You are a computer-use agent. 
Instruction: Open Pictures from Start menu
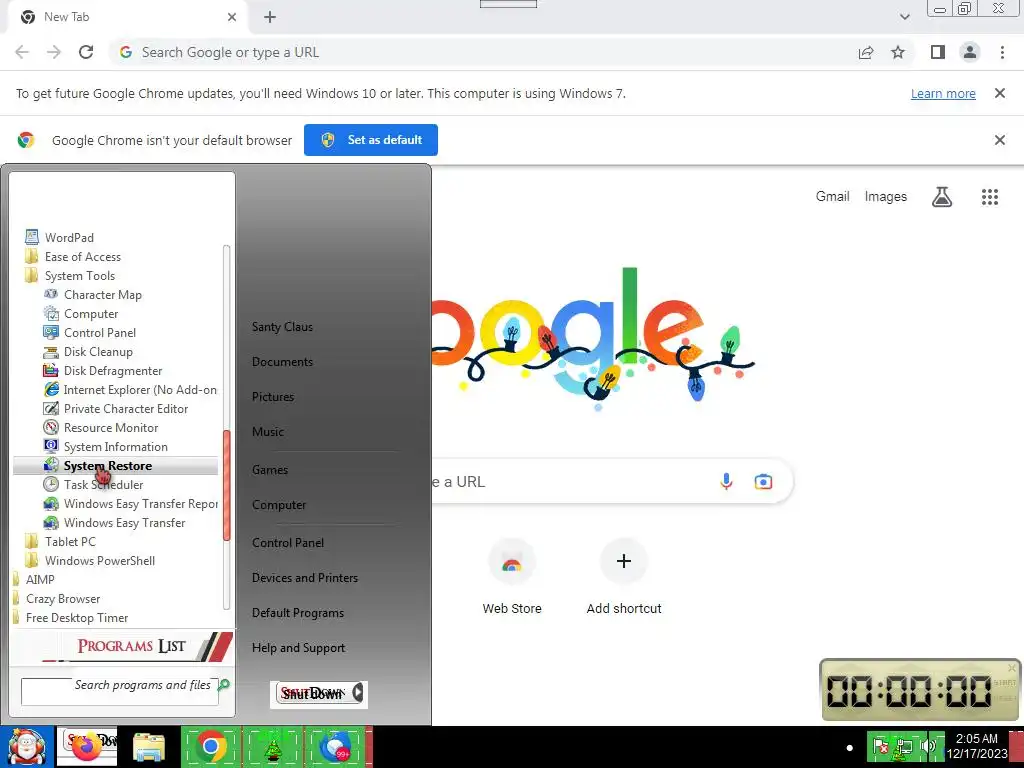[273, 396]
